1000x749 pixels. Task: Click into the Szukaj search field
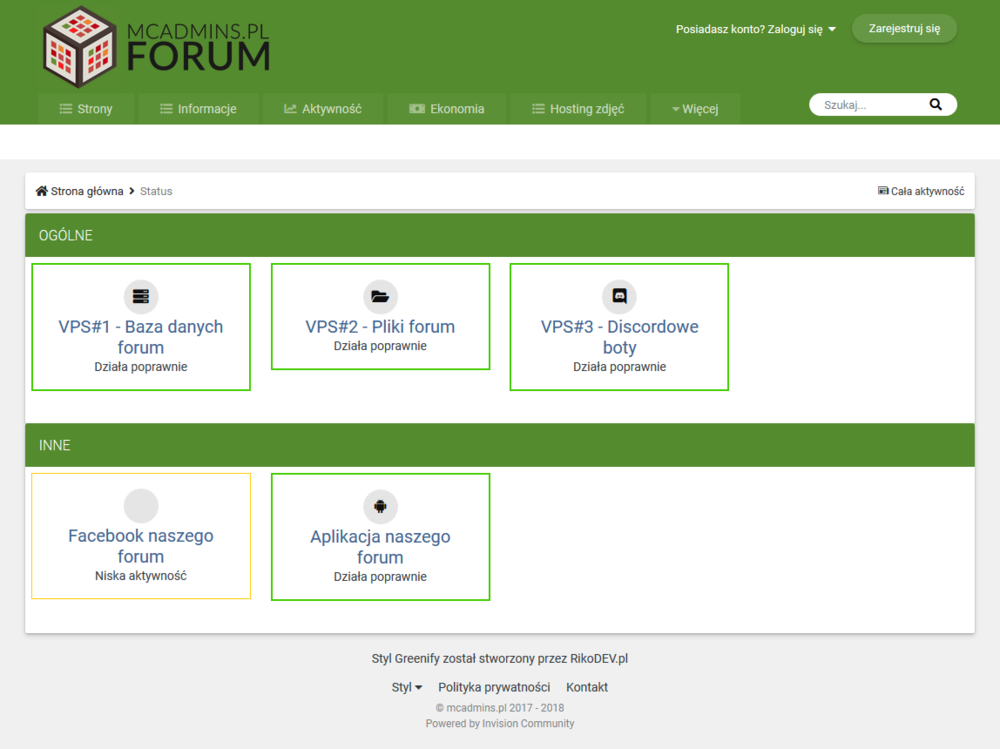coord(868,105)
